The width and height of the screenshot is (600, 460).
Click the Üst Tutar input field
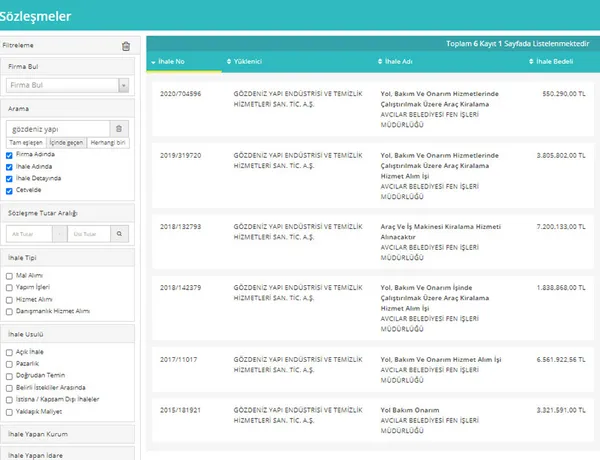click(x=89, y=233)
